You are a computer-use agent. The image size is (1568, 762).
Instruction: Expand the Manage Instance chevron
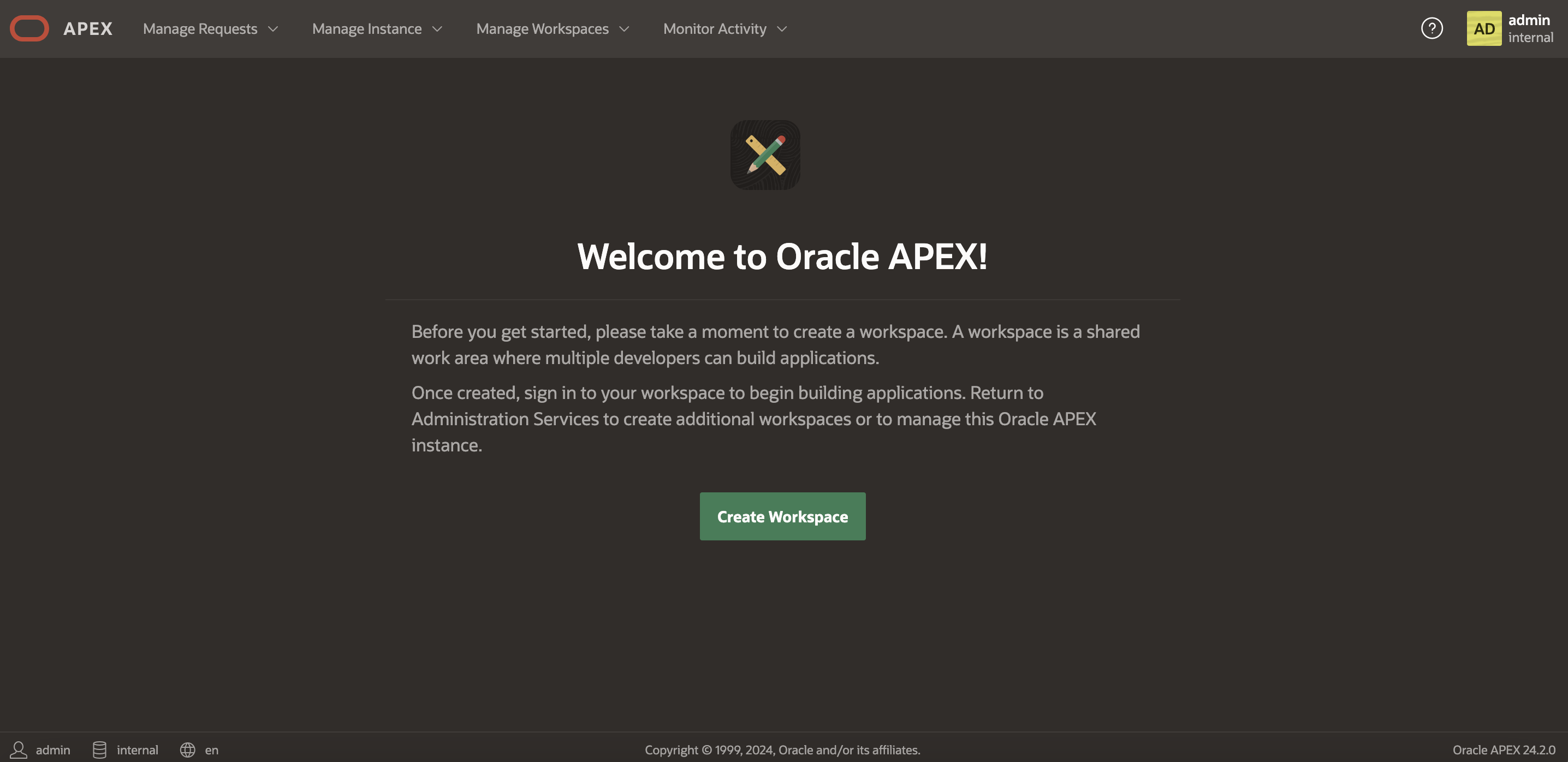437,28
